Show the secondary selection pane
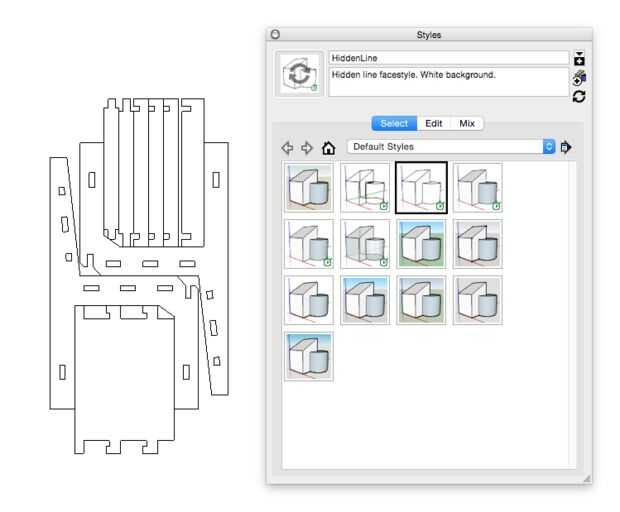This screenshot has width=620, height=512. [579, 59]
